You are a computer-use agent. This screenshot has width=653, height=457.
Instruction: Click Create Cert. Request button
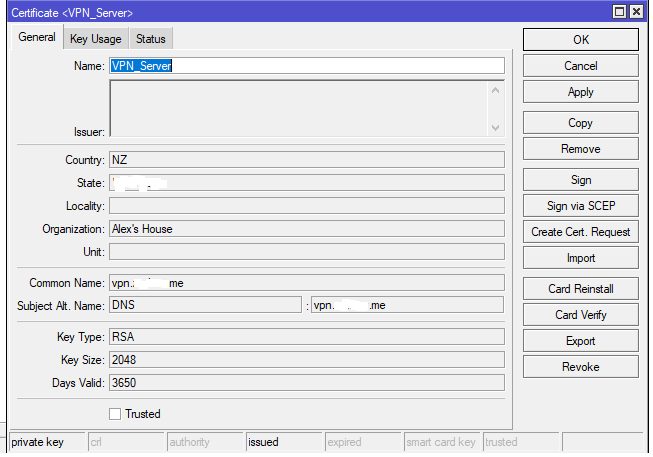tap(581, 232)
